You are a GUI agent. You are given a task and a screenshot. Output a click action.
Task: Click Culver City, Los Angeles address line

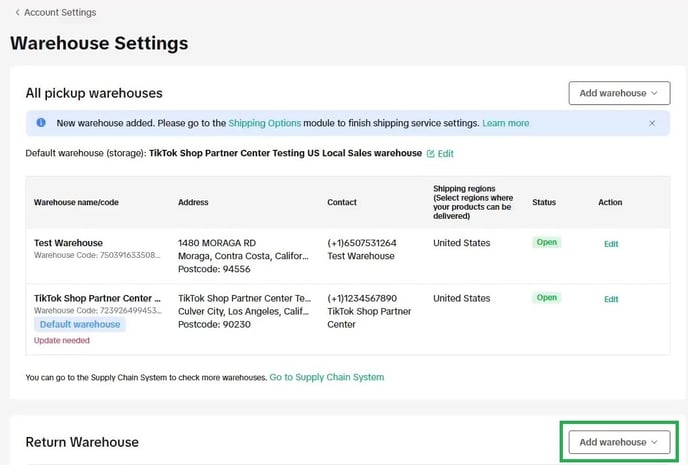pyautogui.click(x=244, y=311)
